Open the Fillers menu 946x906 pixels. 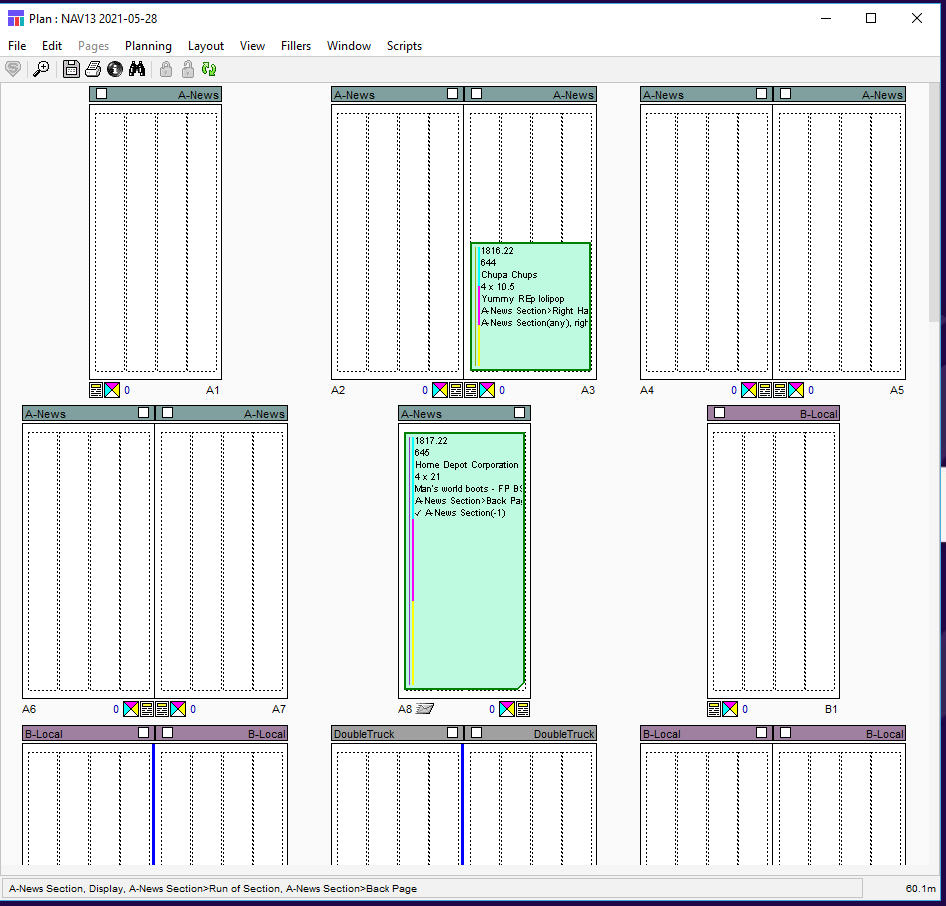(x=296, y=46)
